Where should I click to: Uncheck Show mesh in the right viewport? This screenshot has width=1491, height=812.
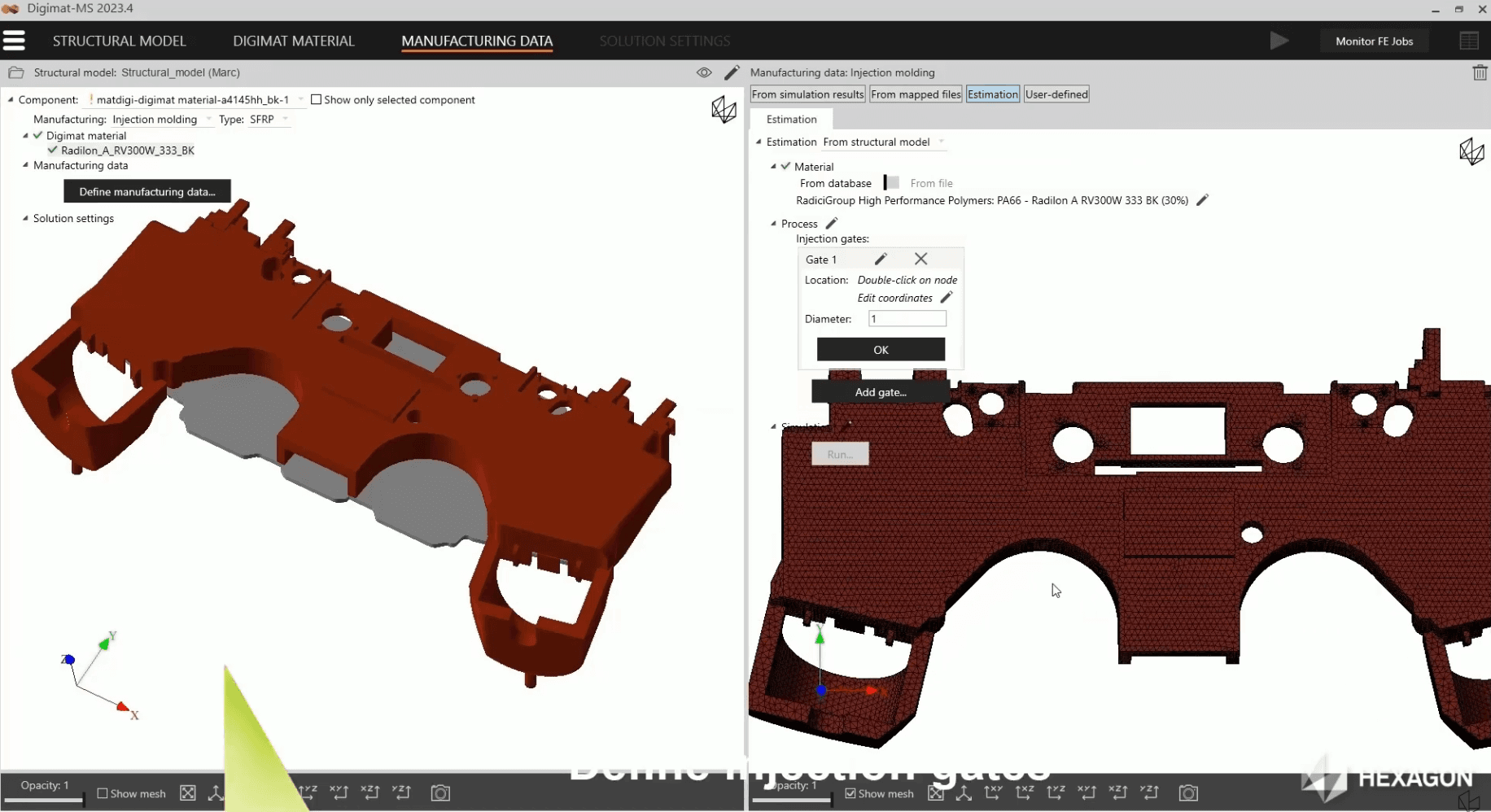pos(850,793)
